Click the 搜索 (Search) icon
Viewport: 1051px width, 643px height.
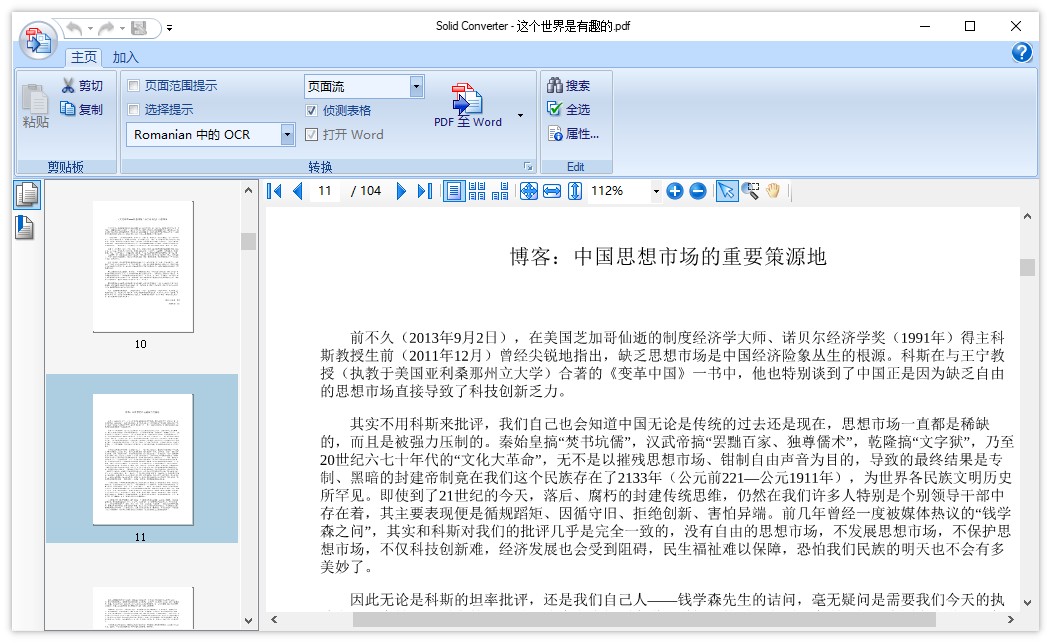point(555,85)
